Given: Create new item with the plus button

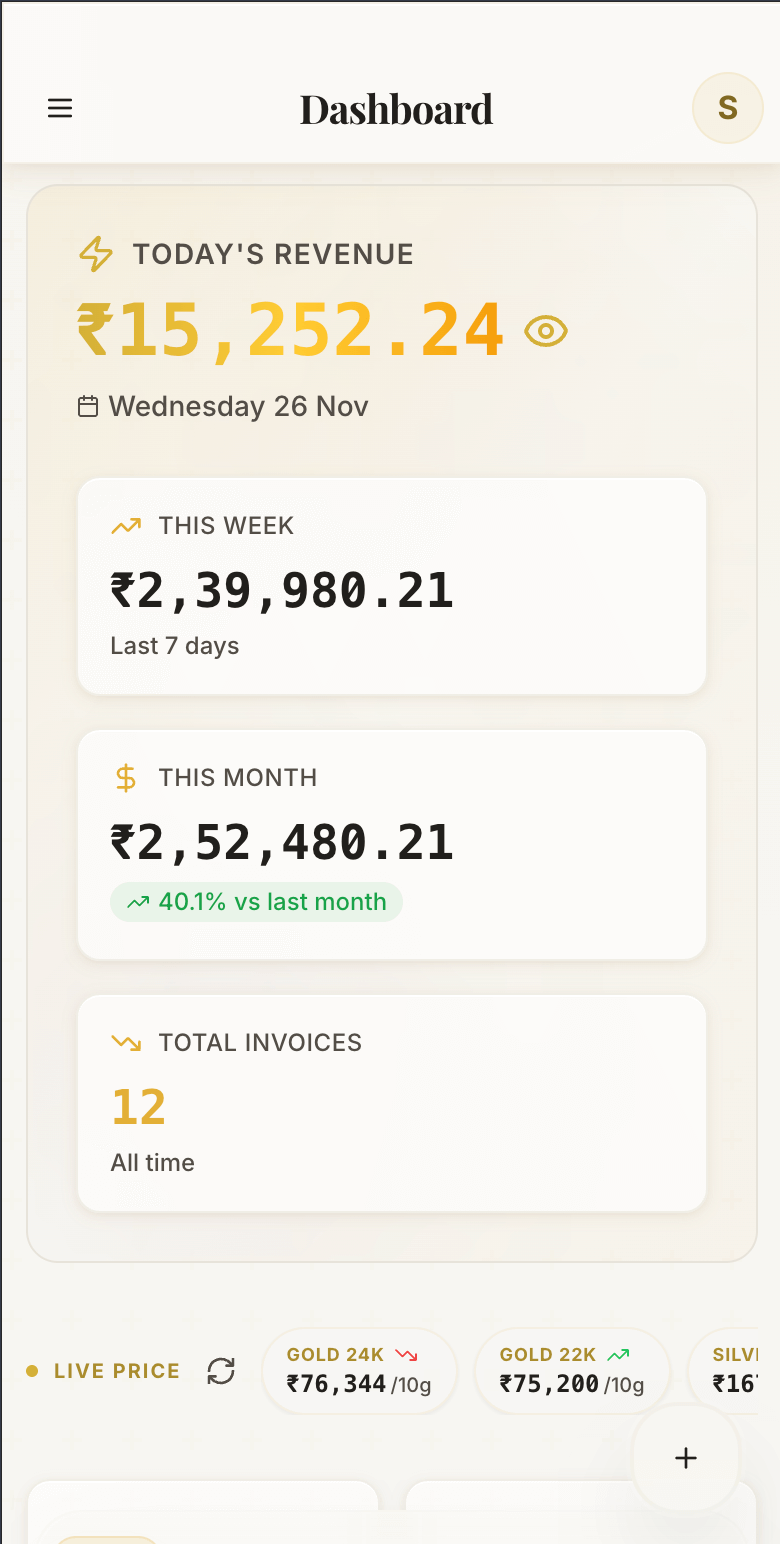Looking at the screenshot, I should (x=686, y=1458).
